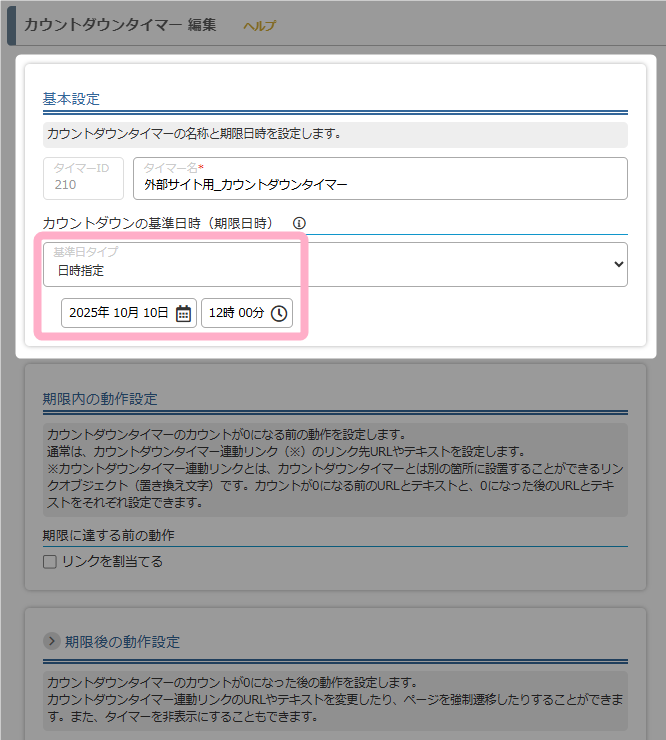
Task: Toggle the リンクを割当てる checkbox
Action: pos(50,562)
